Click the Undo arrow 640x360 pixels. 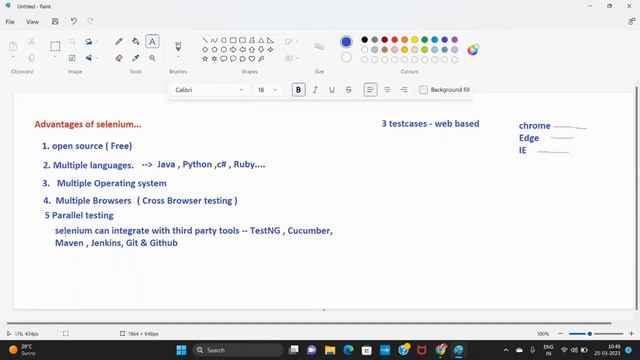pos(73,21)
